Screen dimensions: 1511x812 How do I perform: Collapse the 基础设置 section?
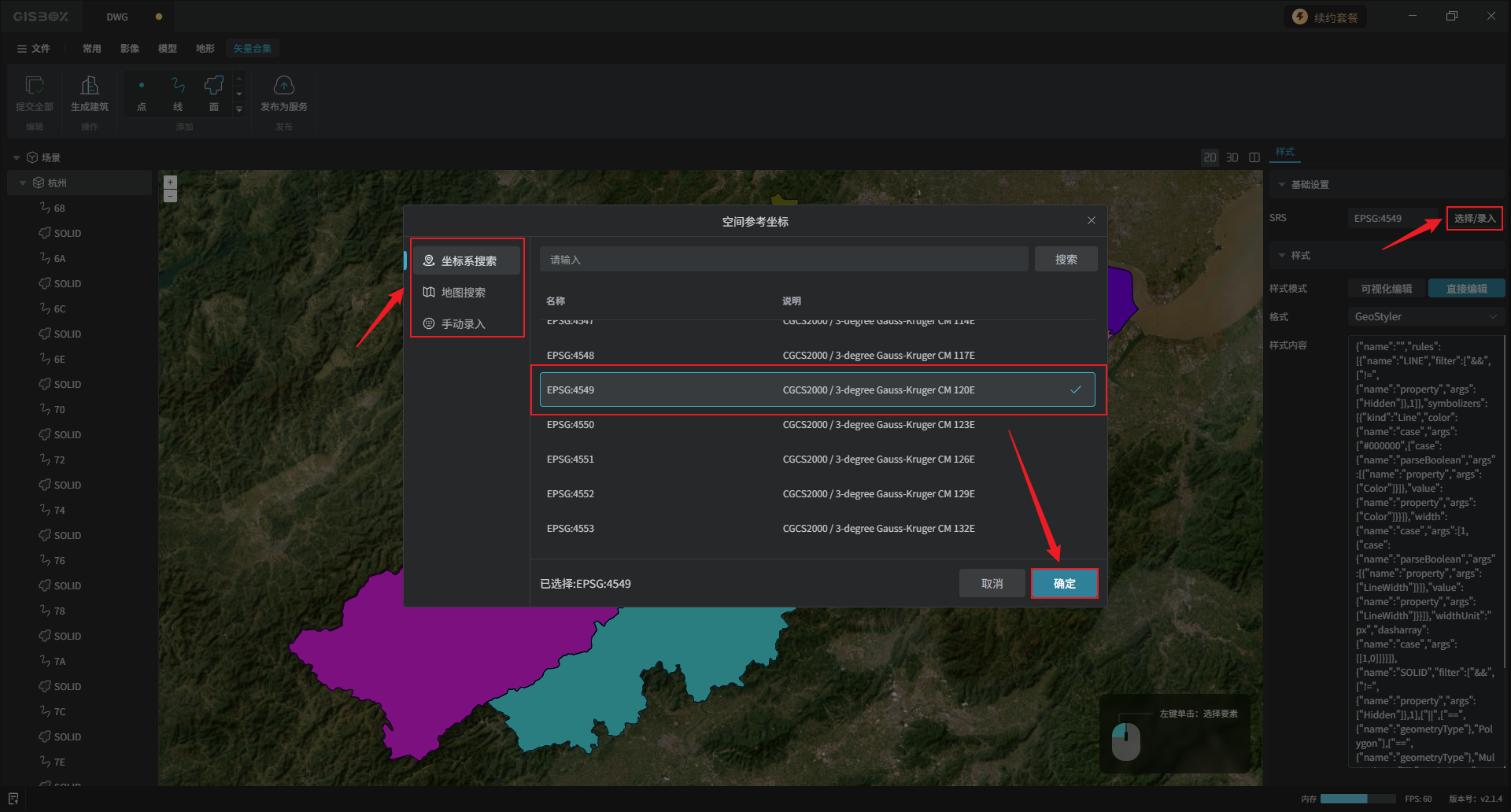pyautogui.click(x=1282, y=185)
